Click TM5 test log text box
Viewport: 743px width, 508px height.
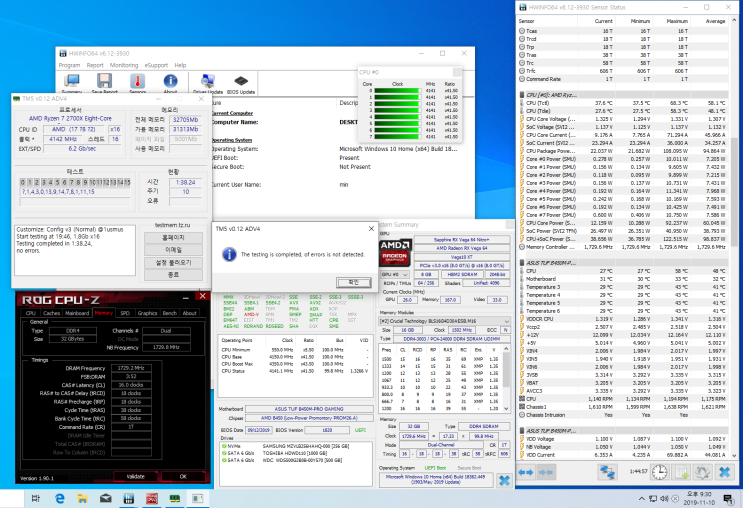coord(75,250)
